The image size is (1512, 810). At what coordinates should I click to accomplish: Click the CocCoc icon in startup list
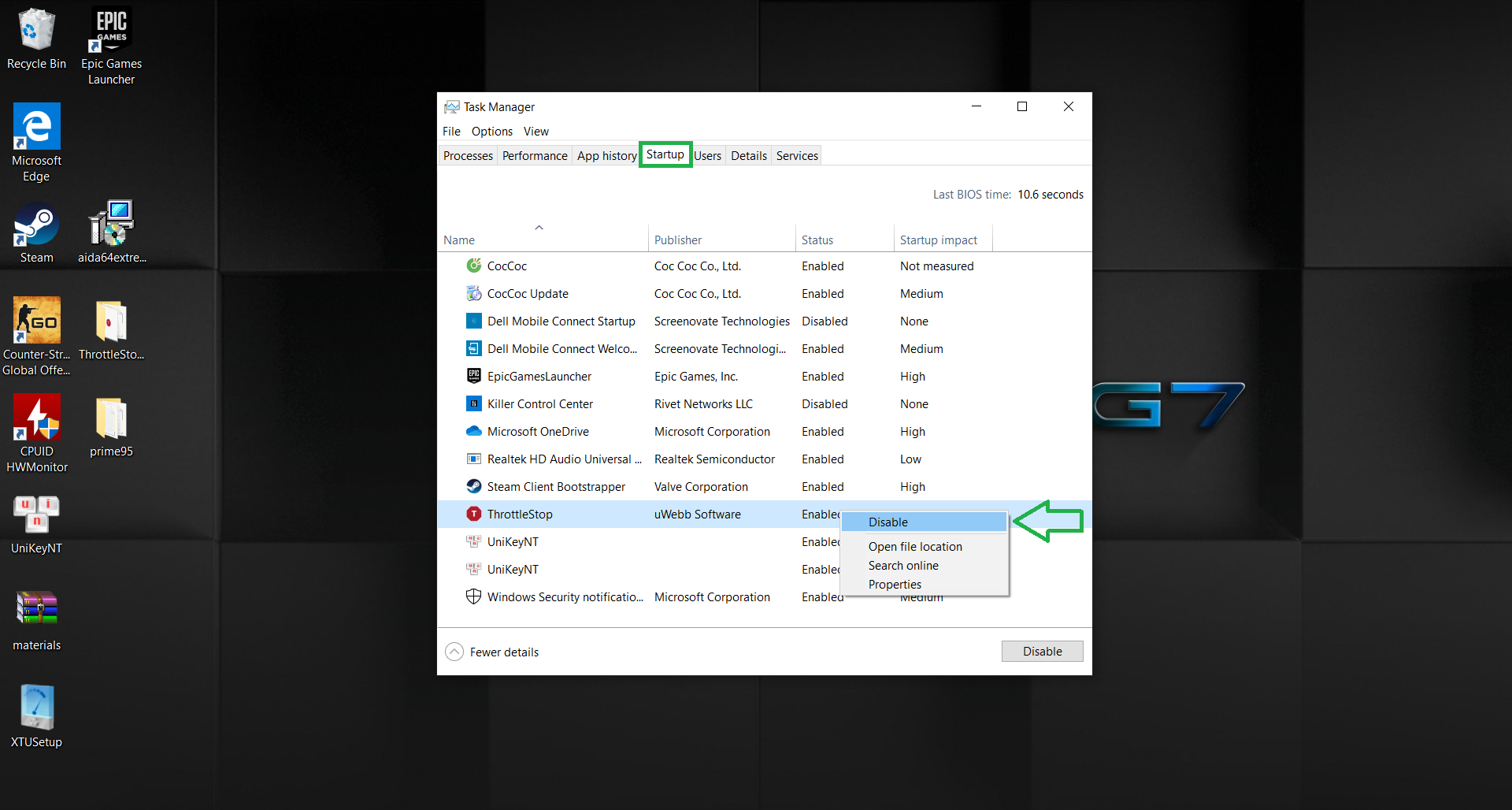coord(474,266)
